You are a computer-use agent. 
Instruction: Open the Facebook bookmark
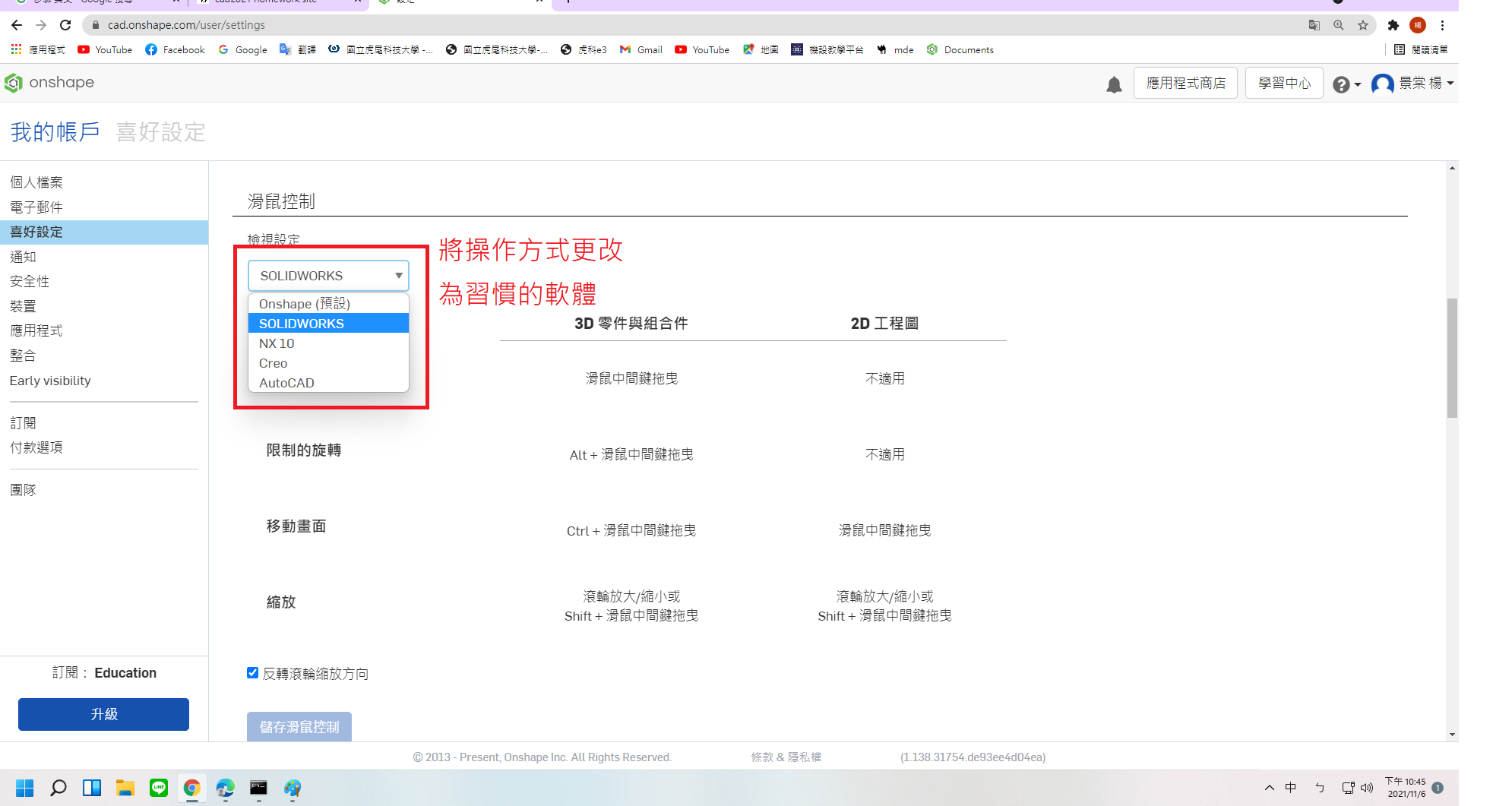[175, 49]
